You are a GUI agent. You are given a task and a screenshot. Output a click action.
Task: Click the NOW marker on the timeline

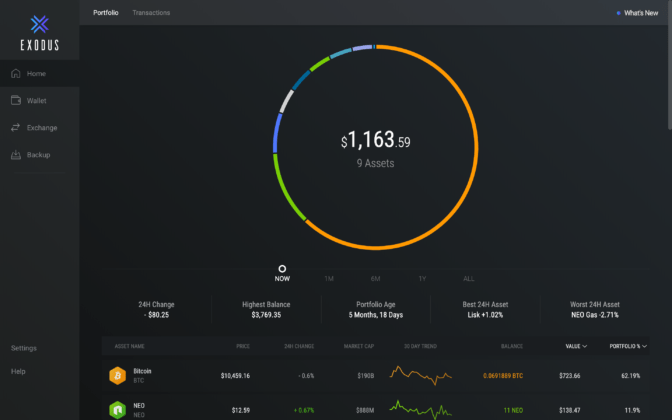(282, 269)
